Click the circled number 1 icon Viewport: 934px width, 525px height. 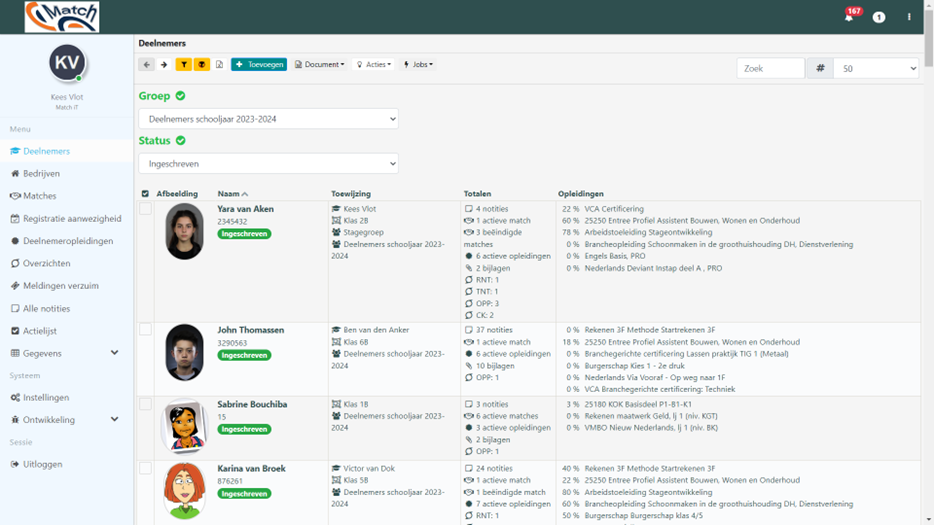click(879, 17)
